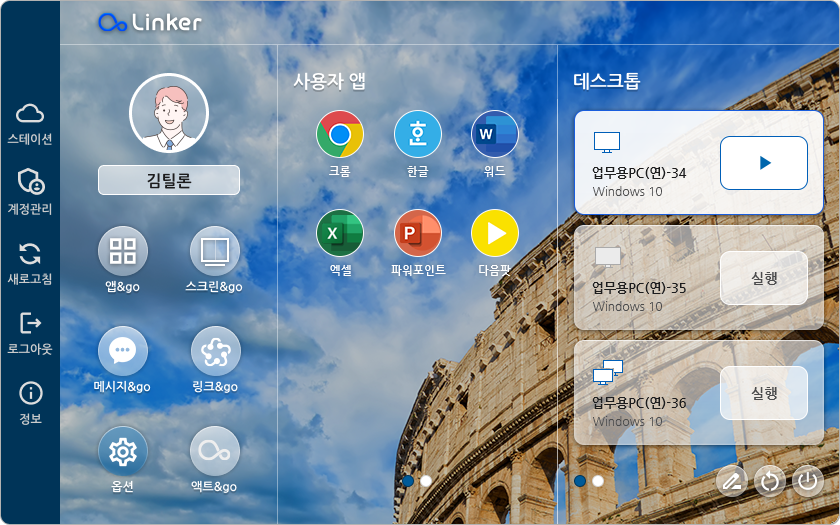This screenshot has width=840, height=525.
Task: Click the 새로고침 refresh icon
Action: (x=30, y=253)
